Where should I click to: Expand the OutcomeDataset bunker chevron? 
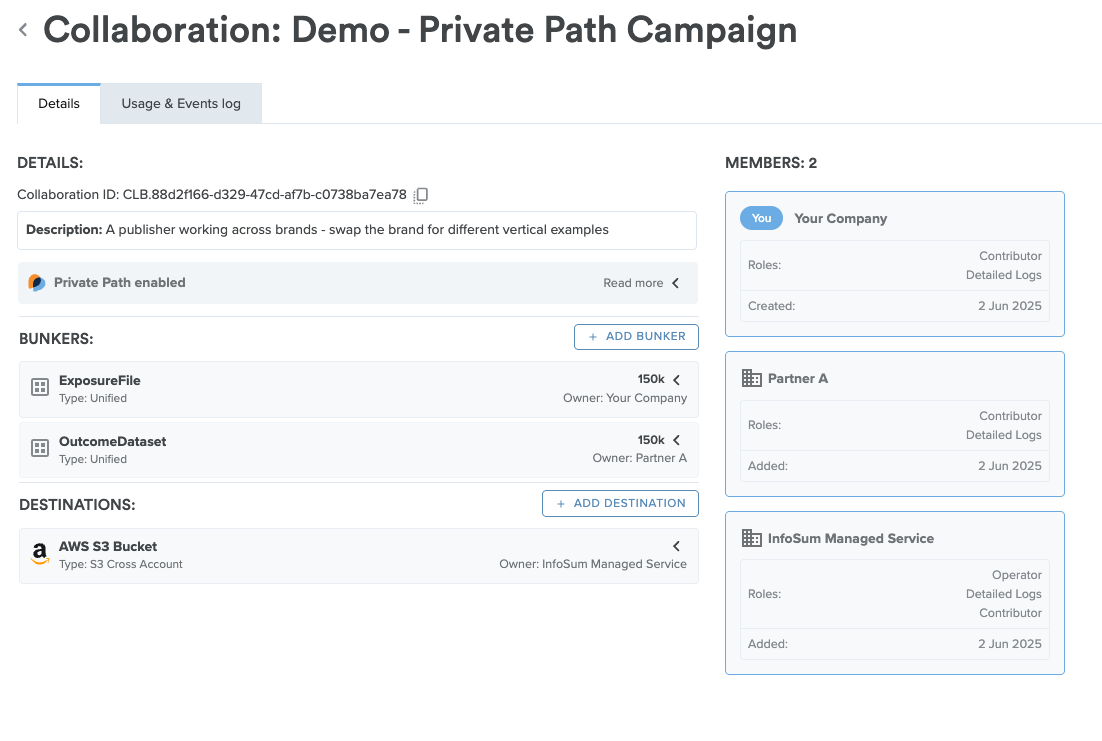[676, 440]
